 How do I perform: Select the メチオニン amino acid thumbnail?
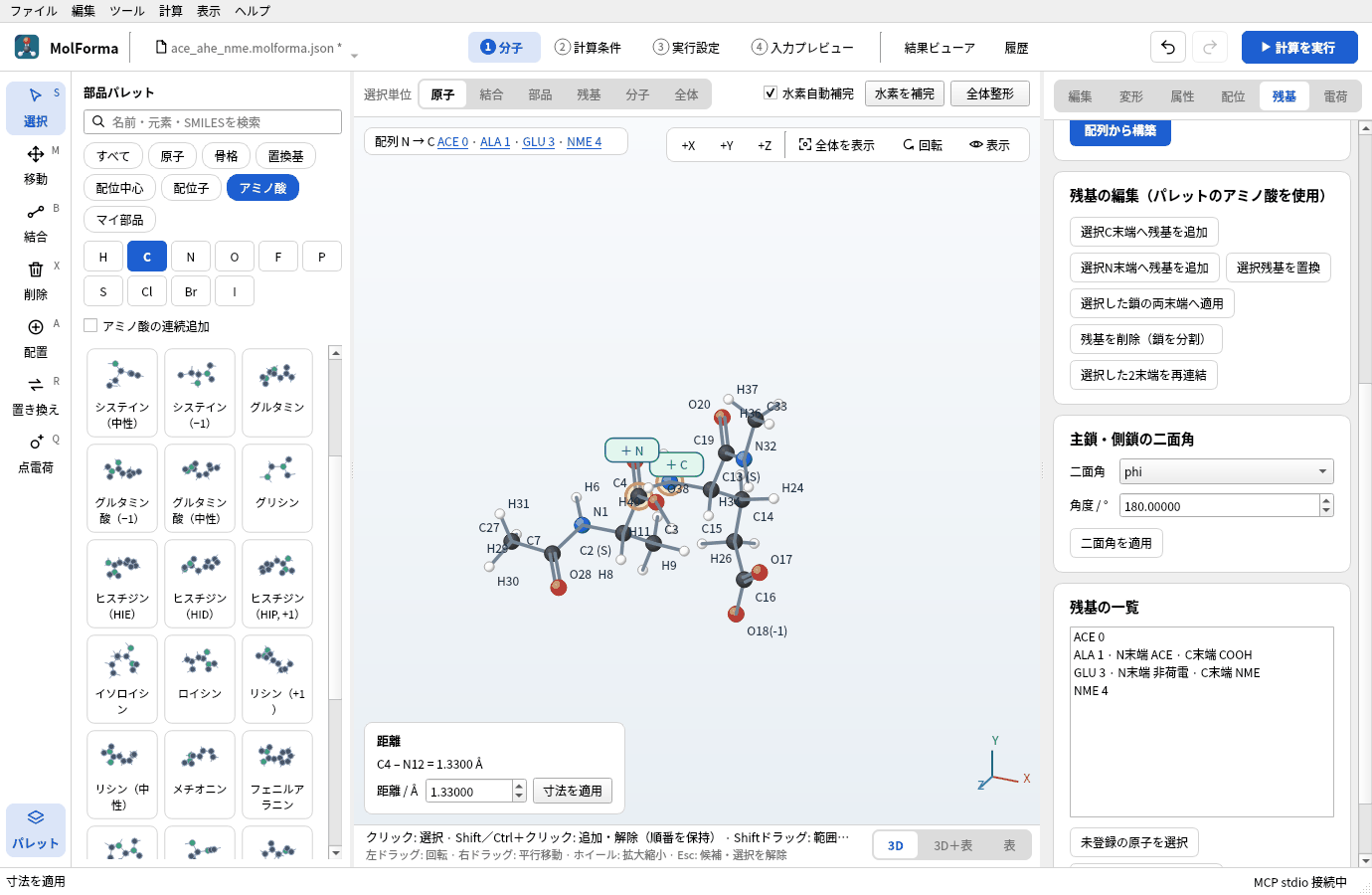tap(200, 775)
